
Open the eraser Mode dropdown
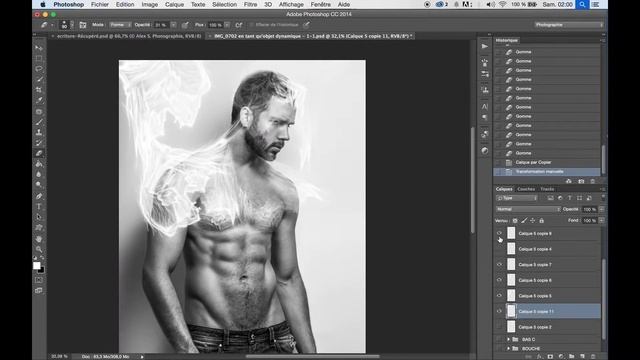tap(120, 25)
